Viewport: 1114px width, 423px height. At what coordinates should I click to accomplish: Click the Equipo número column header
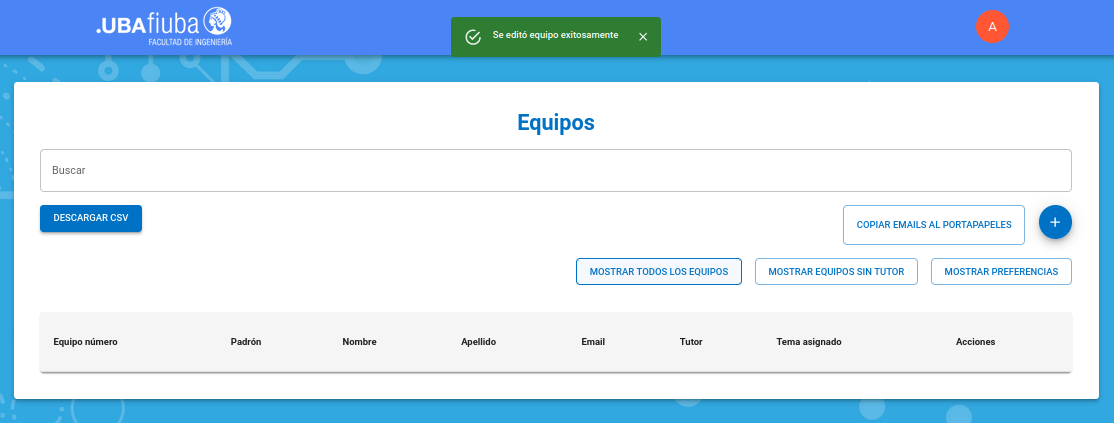(x=85, y=342)
